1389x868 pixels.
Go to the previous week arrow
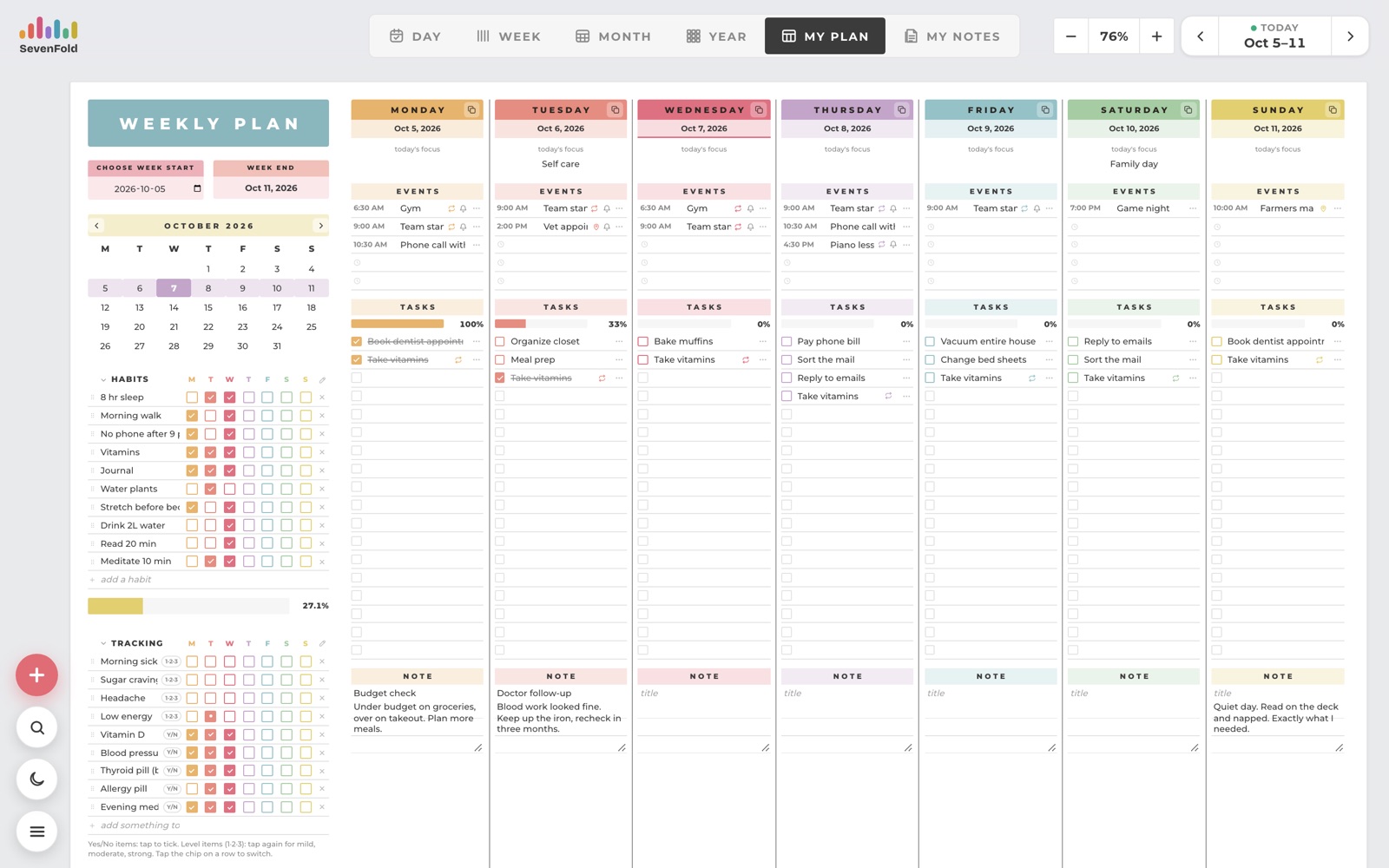[1200, 36]
